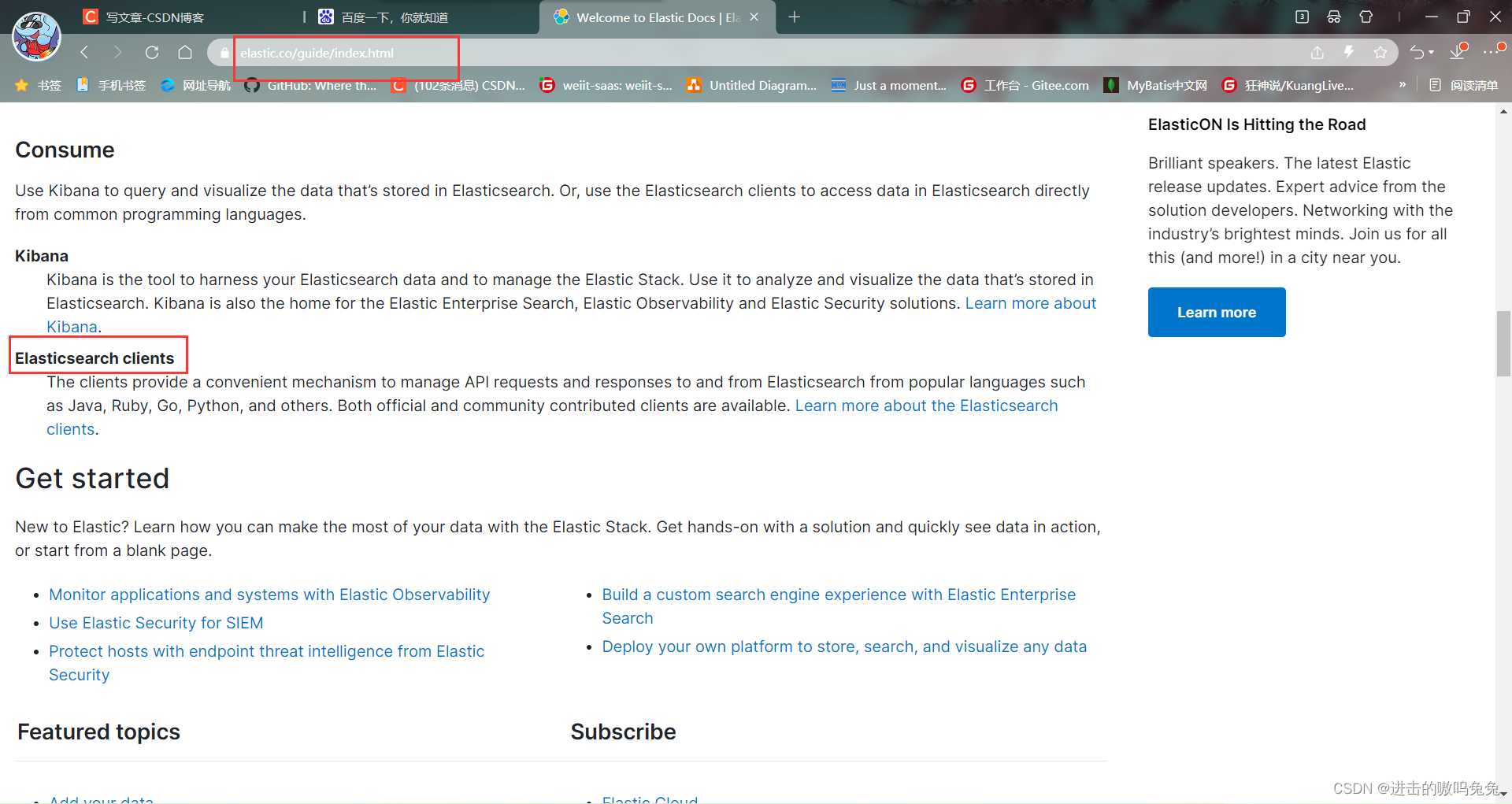Open the downloads icon in toolbar
1512x804 pixels.
click(x=1458, y=52)
